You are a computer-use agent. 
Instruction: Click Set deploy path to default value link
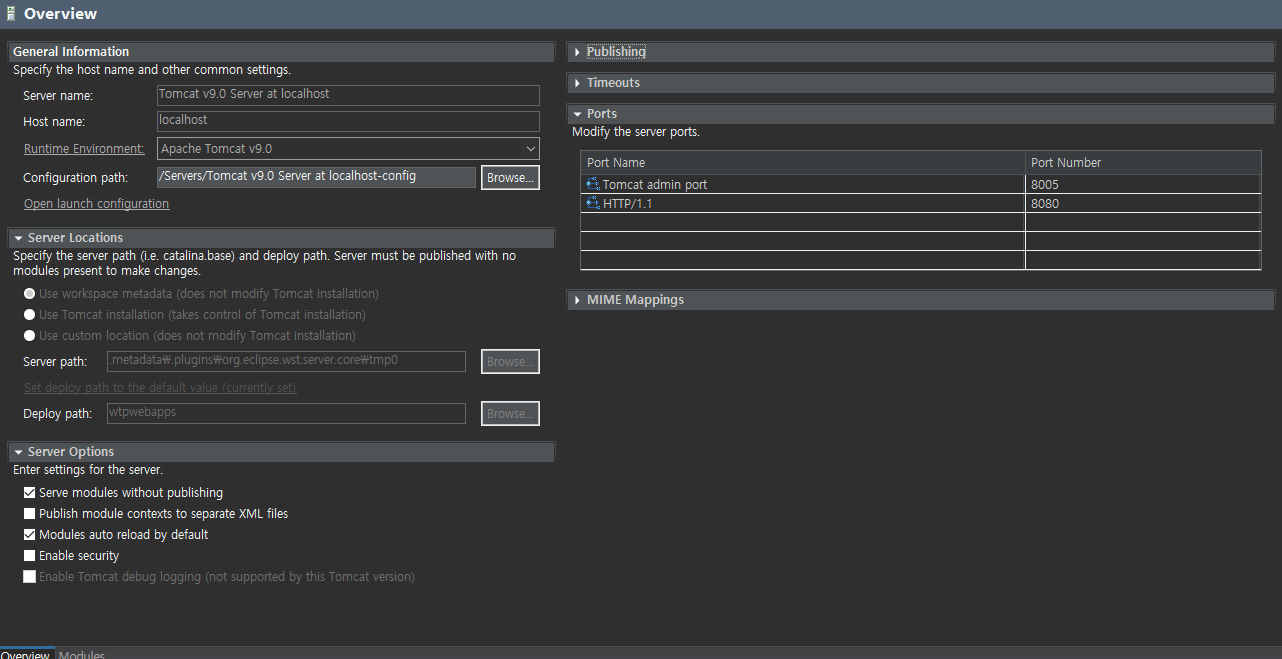(x=160, y=388)
